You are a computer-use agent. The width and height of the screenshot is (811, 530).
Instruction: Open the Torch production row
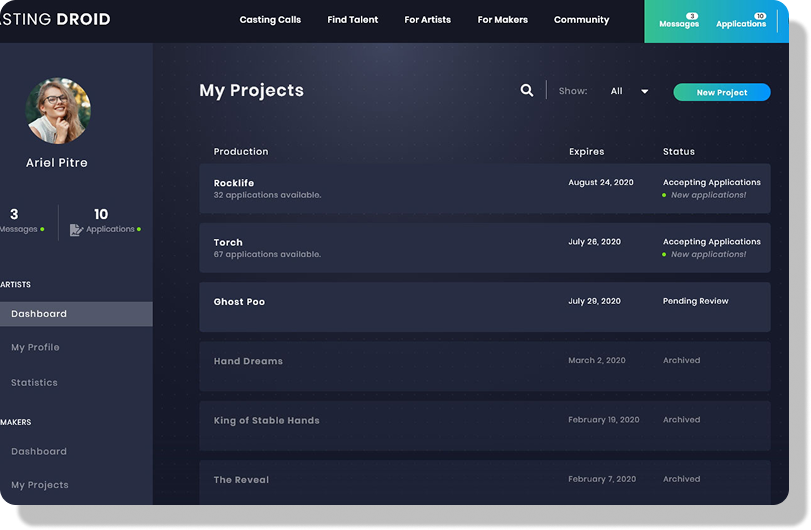(x=485, y=248)
